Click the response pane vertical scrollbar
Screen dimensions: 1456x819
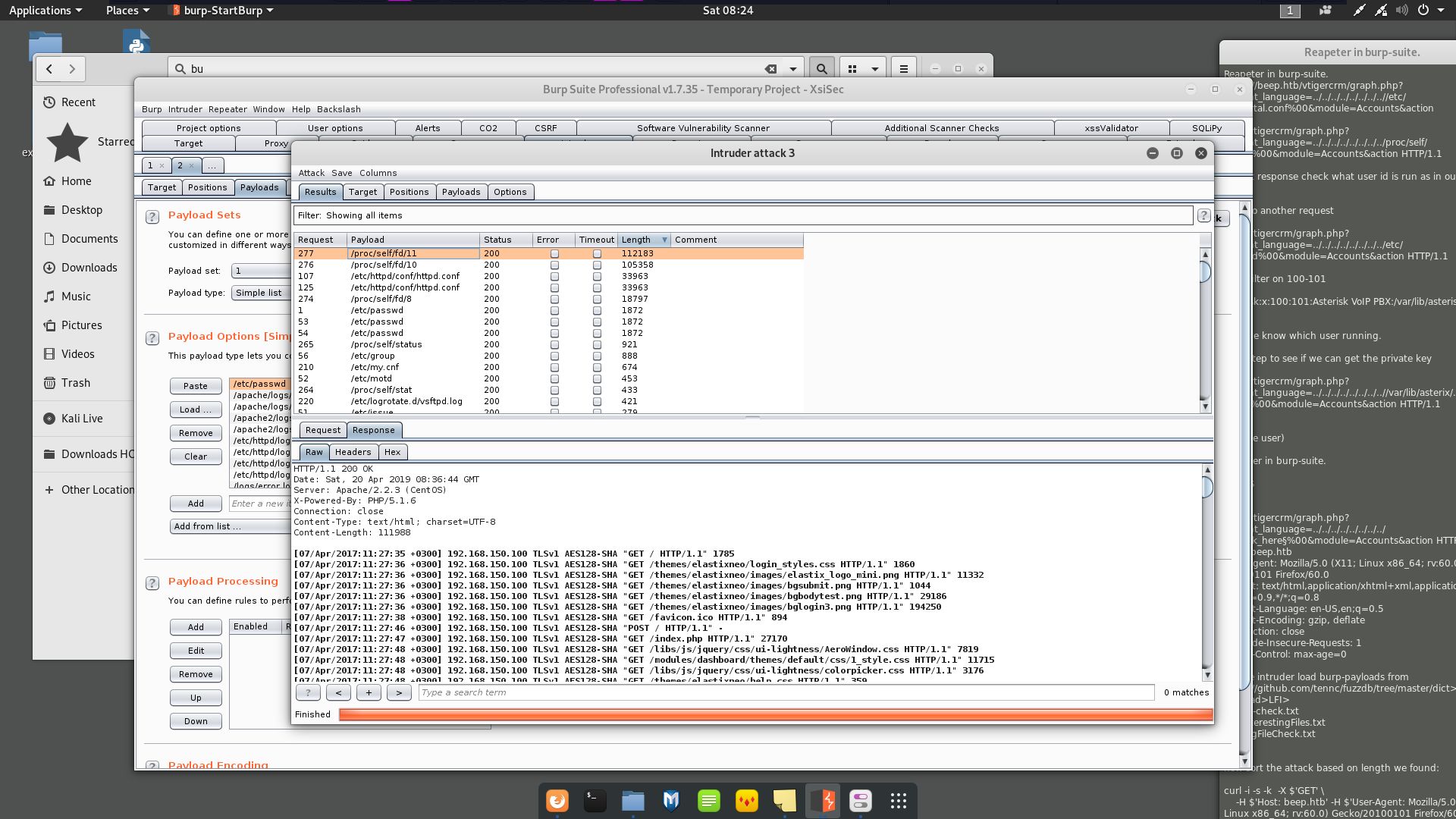(1207, 573)
